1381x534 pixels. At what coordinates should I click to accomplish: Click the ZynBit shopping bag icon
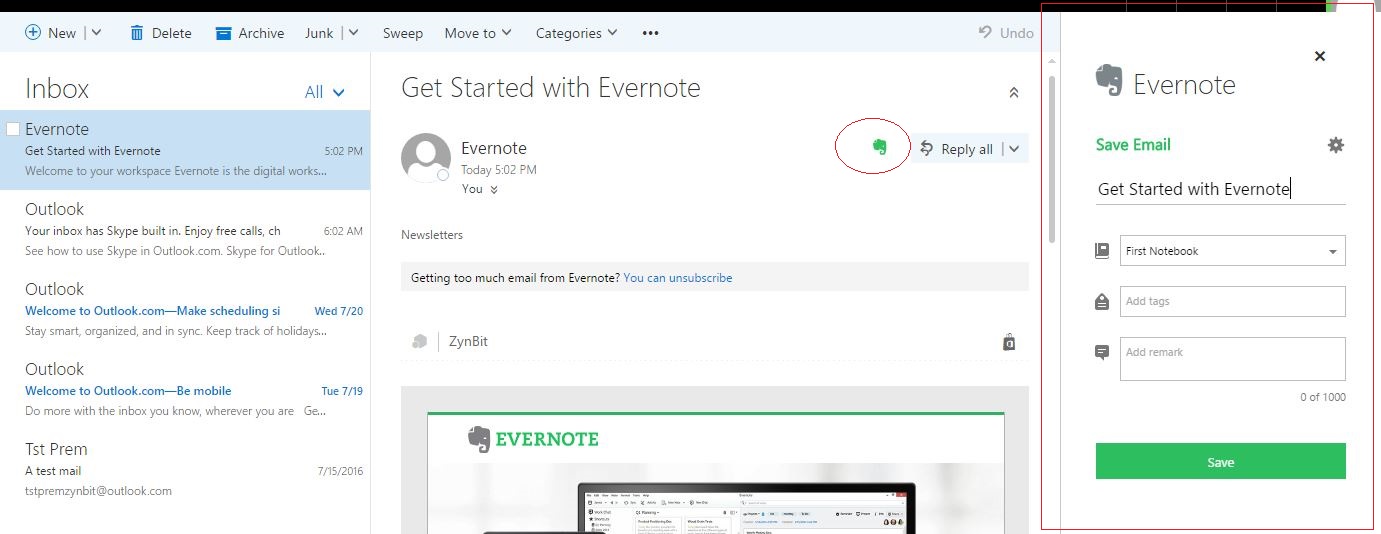1009,343
